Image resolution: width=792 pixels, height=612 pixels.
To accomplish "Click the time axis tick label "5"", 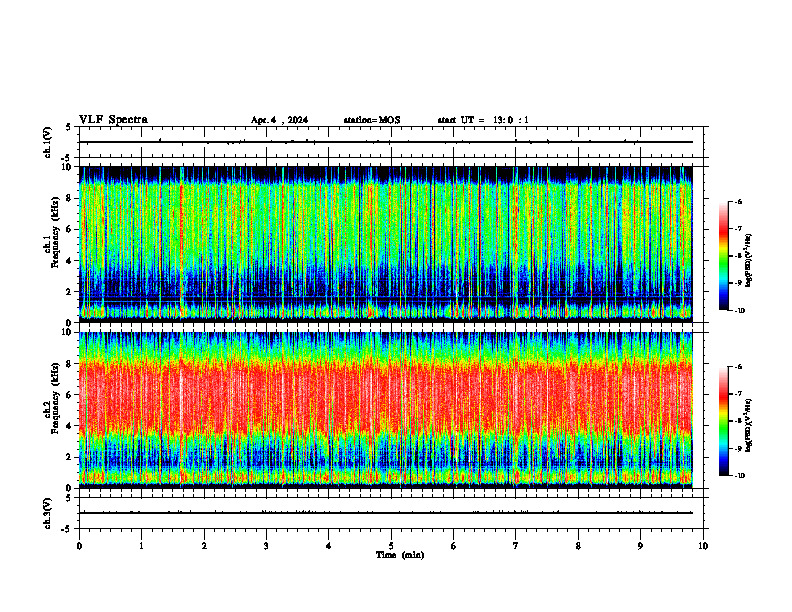I will (x=391, y=546).
